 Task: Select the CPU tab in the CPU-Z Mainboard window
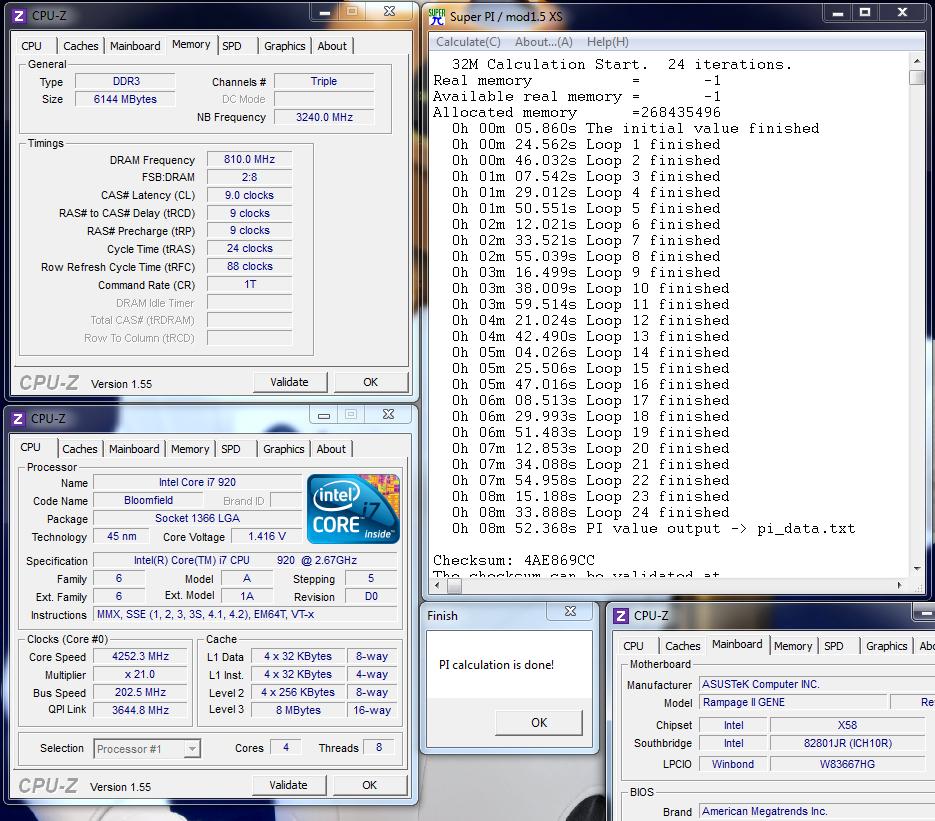(x=633, y=646)
